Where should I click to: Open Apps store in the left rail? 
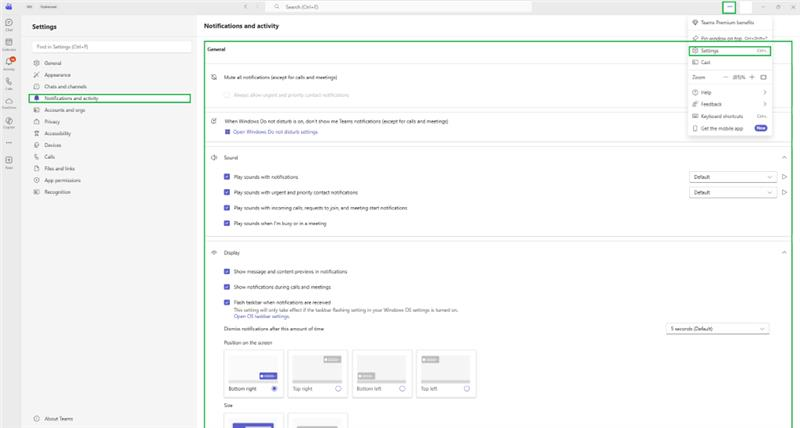9,162
